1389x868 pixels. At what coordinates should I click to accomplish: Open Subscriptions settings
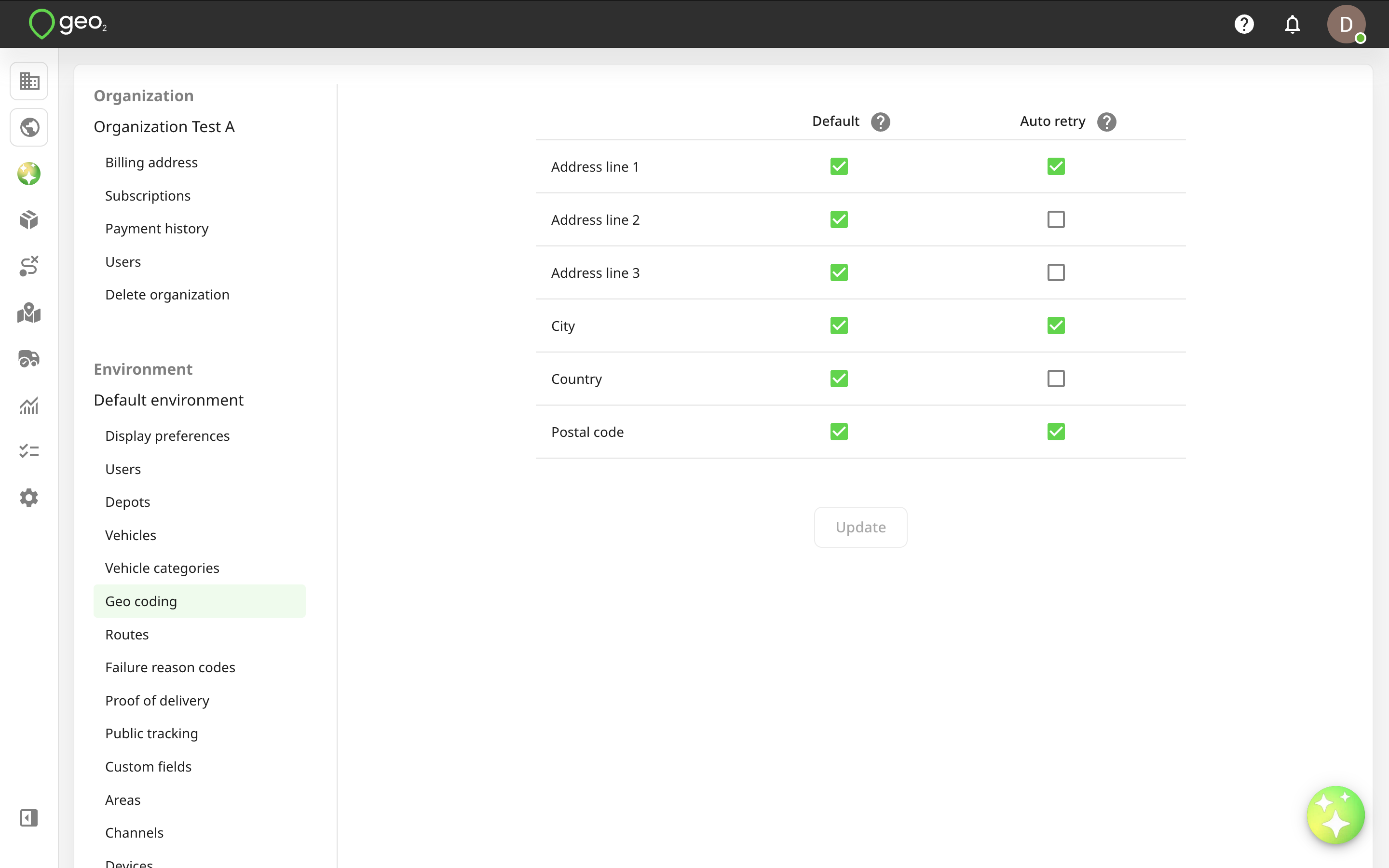148,196
